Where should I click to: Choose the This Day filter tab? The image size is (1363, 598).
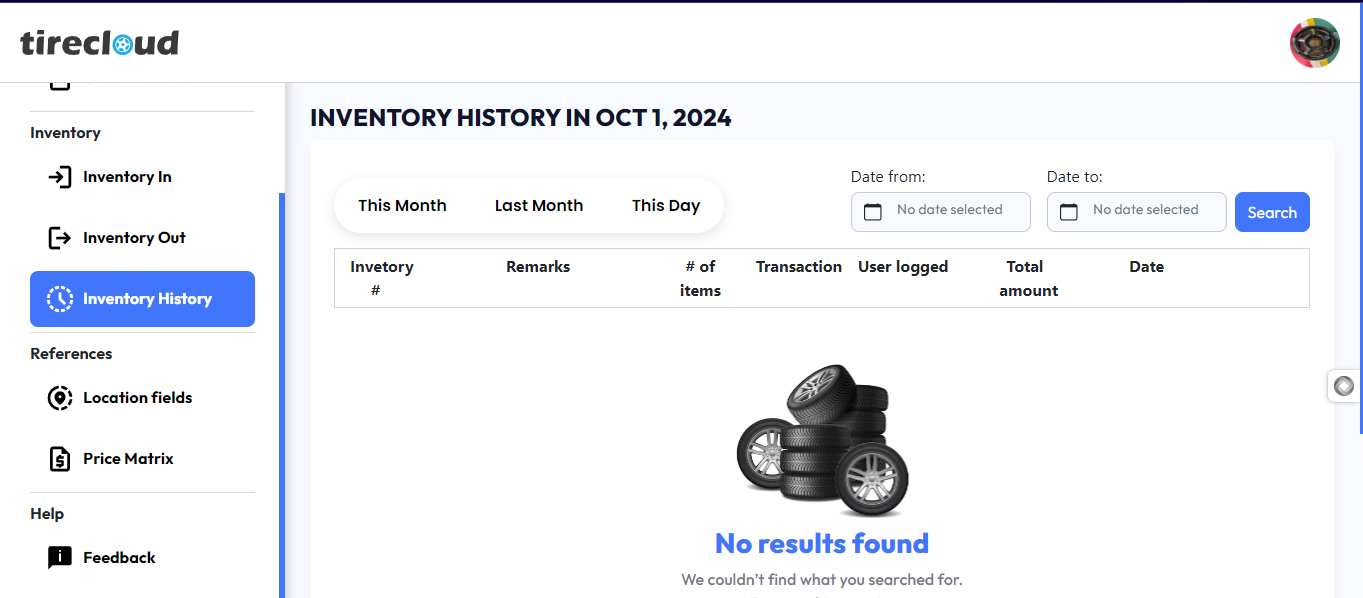pyautogui.click(x=666, y=206)
